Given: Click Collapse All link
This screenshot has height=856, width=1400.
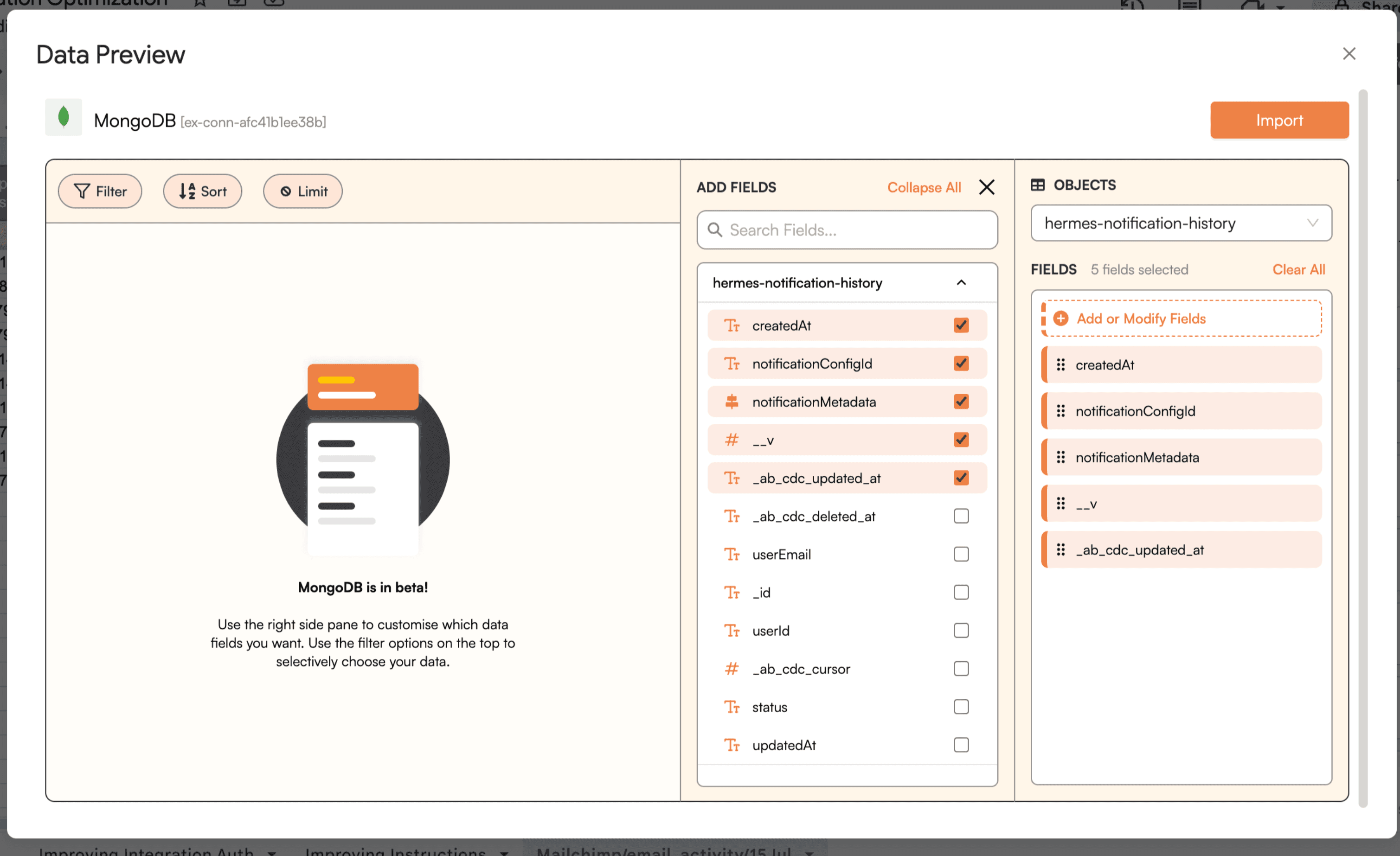Looking at the screenshot, I should coord(924,187).
